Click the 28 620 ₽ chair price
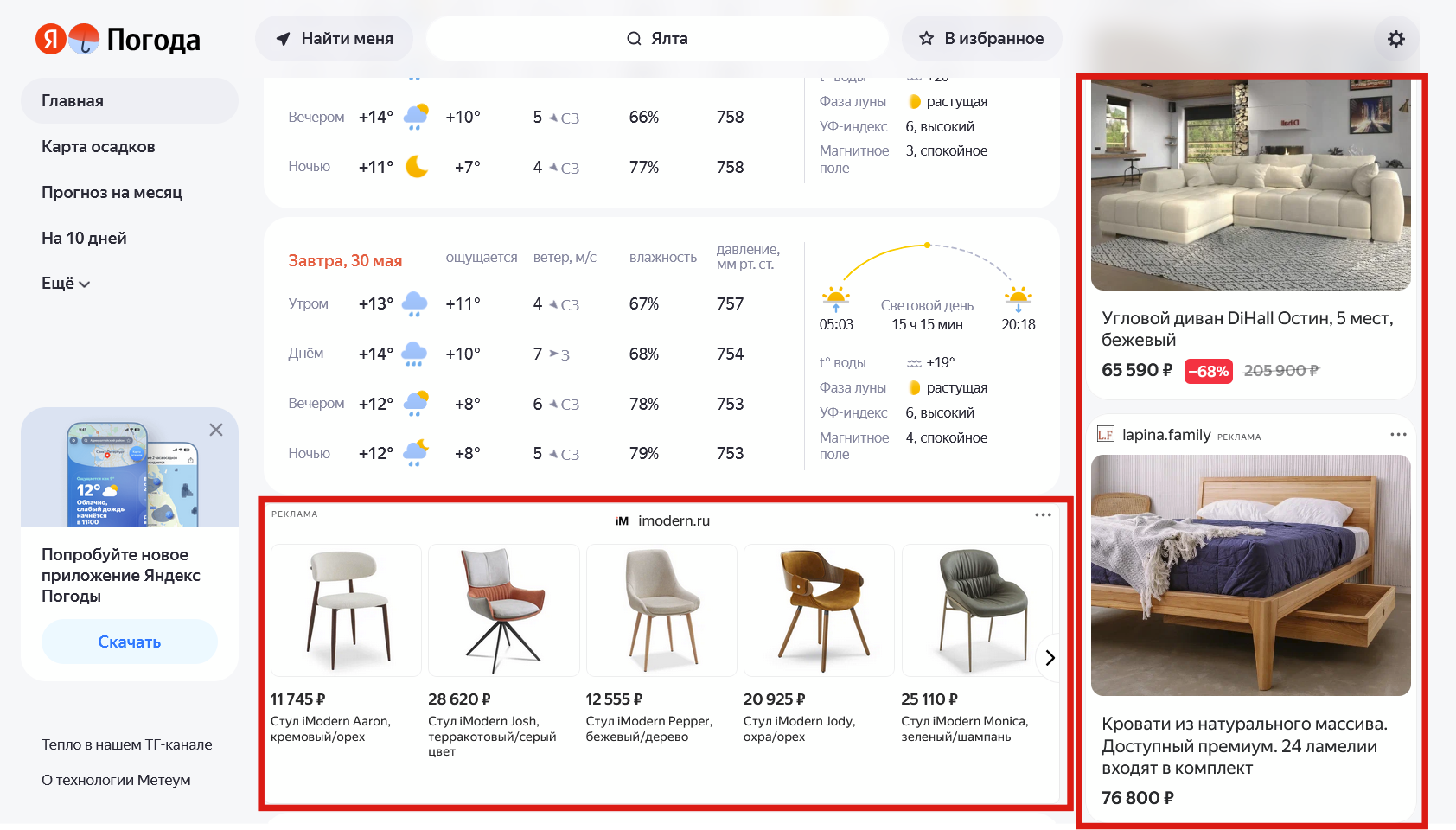The width and height of the screenshot is (1456, 830). coord(459,699)
